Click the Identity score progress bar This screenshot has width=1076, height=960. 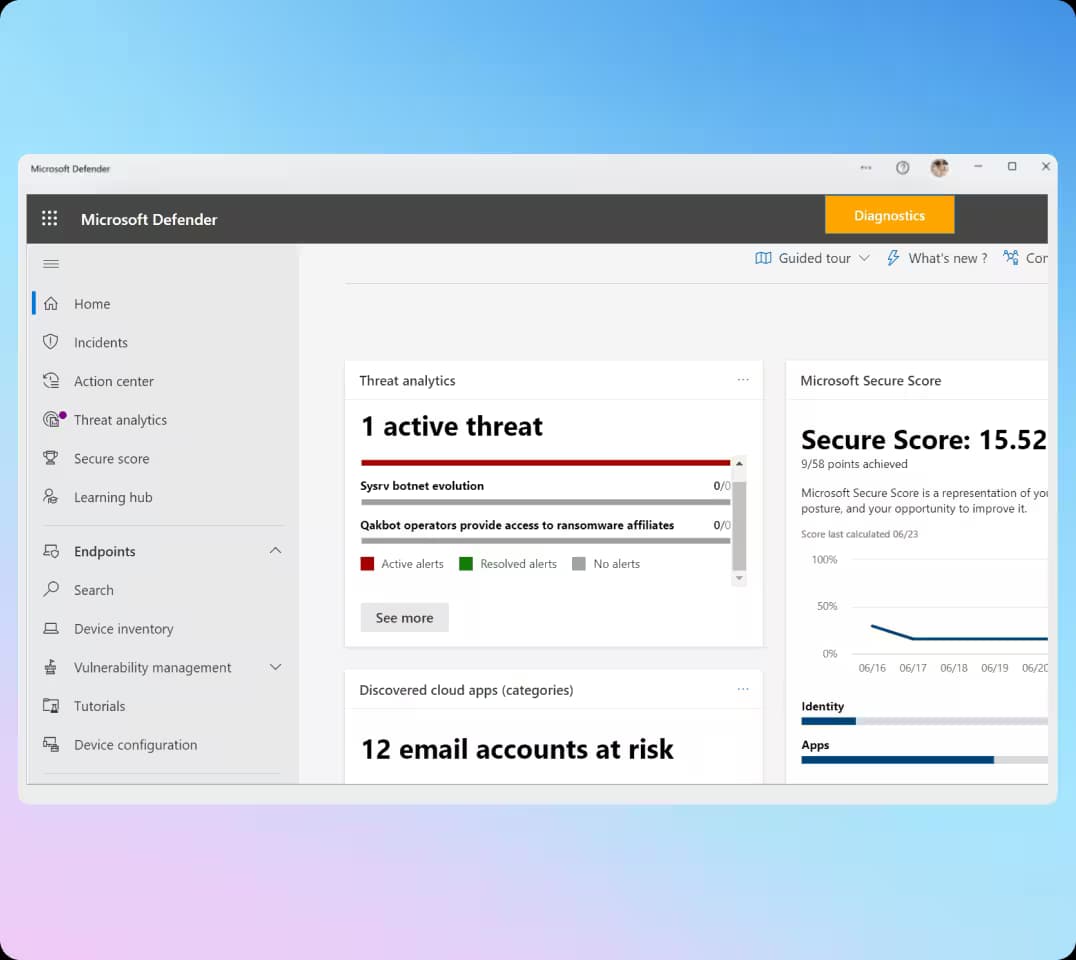coord(924,721)
